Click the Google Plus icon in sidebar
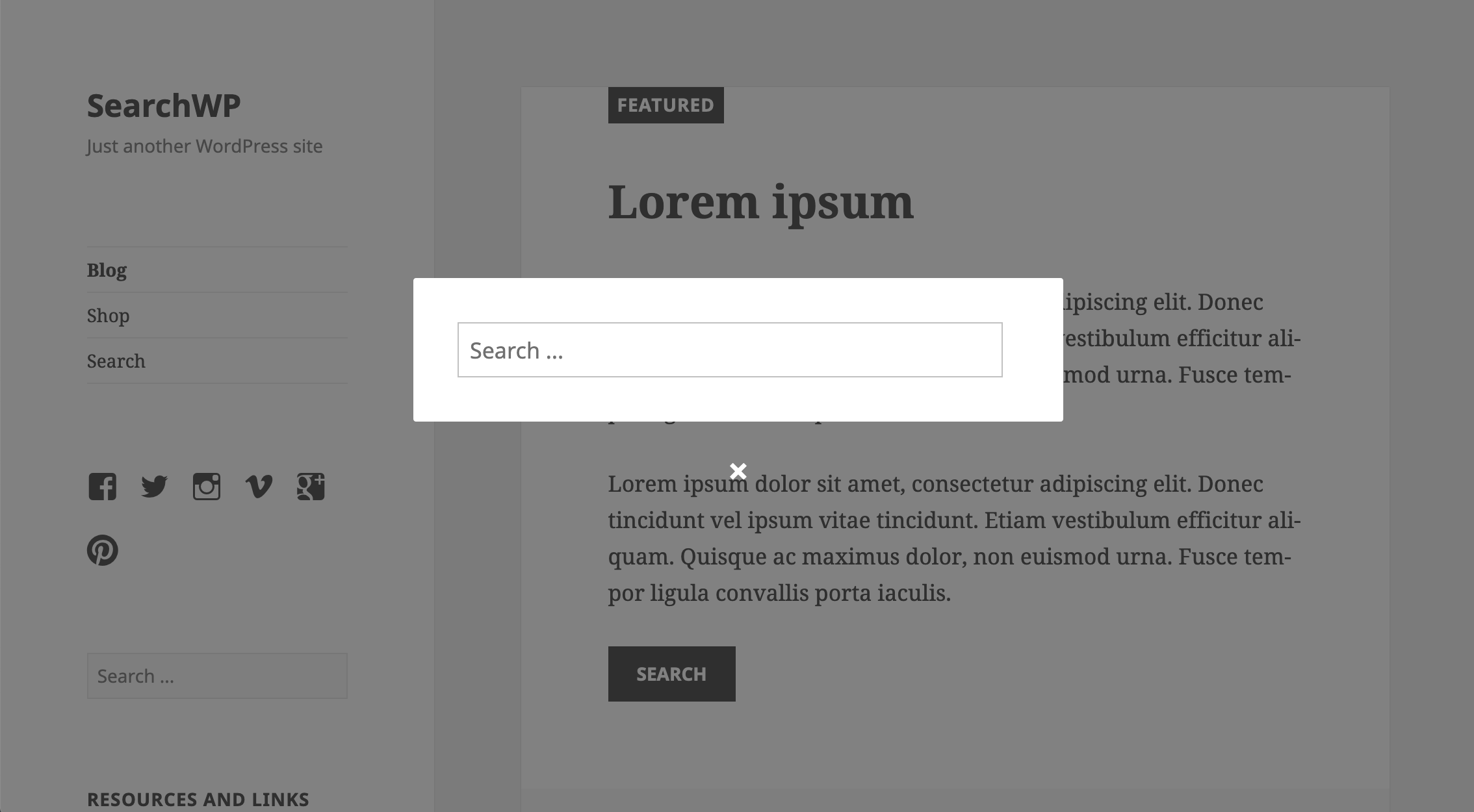This screenshot has width=1474, height=812. [x=310, y=485]
